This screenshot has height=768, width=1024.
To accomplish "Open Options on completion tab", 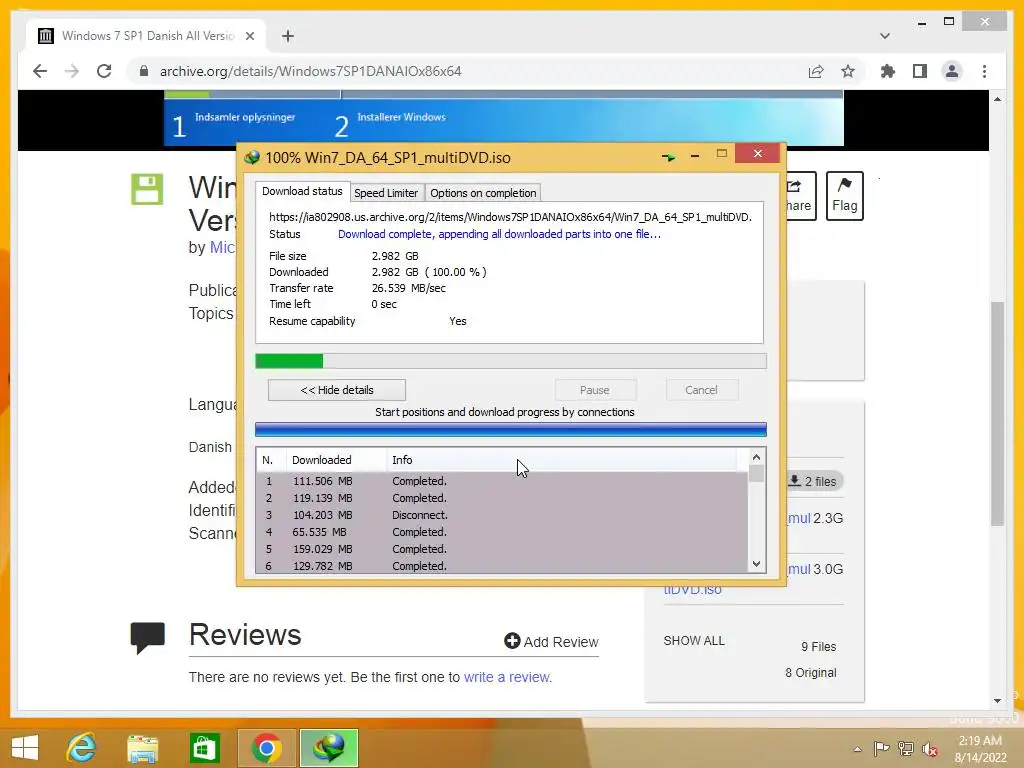I will (483, 193).
